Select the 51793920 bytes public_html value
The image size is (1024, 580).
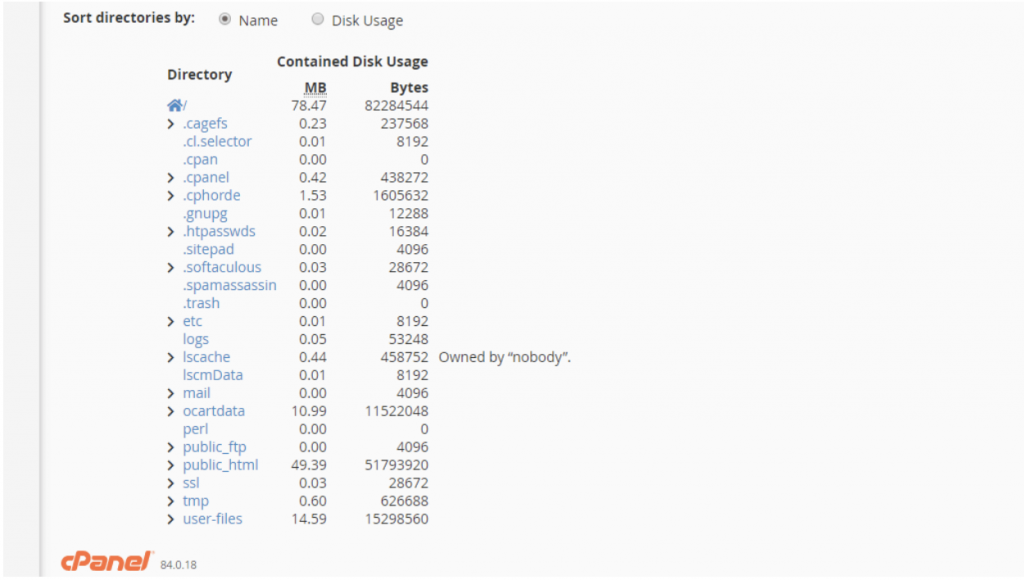click(396, 465)
